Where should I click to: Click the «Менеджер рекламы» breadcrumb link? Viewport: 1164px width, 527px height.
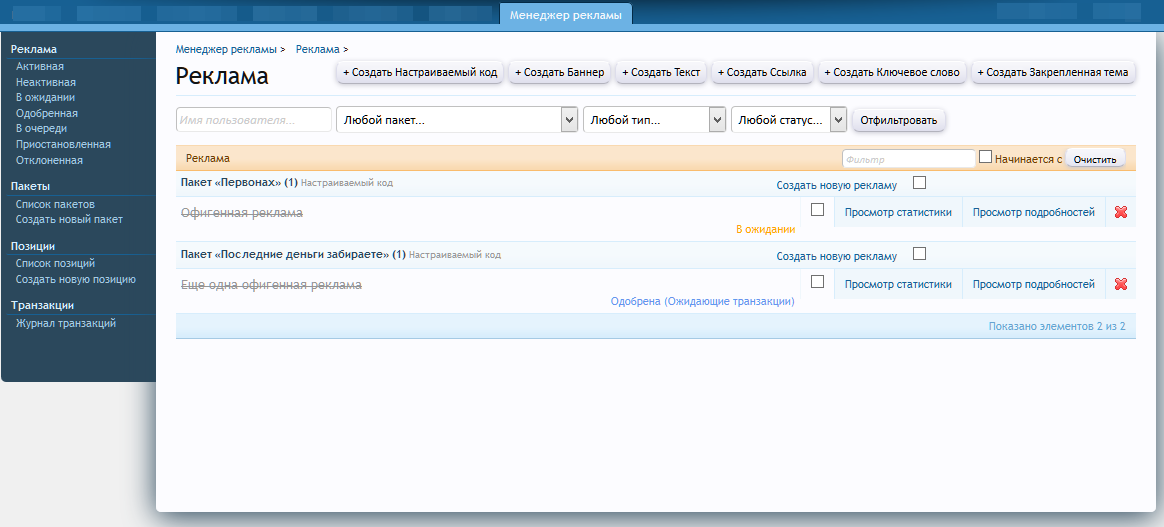click(226, 49)
